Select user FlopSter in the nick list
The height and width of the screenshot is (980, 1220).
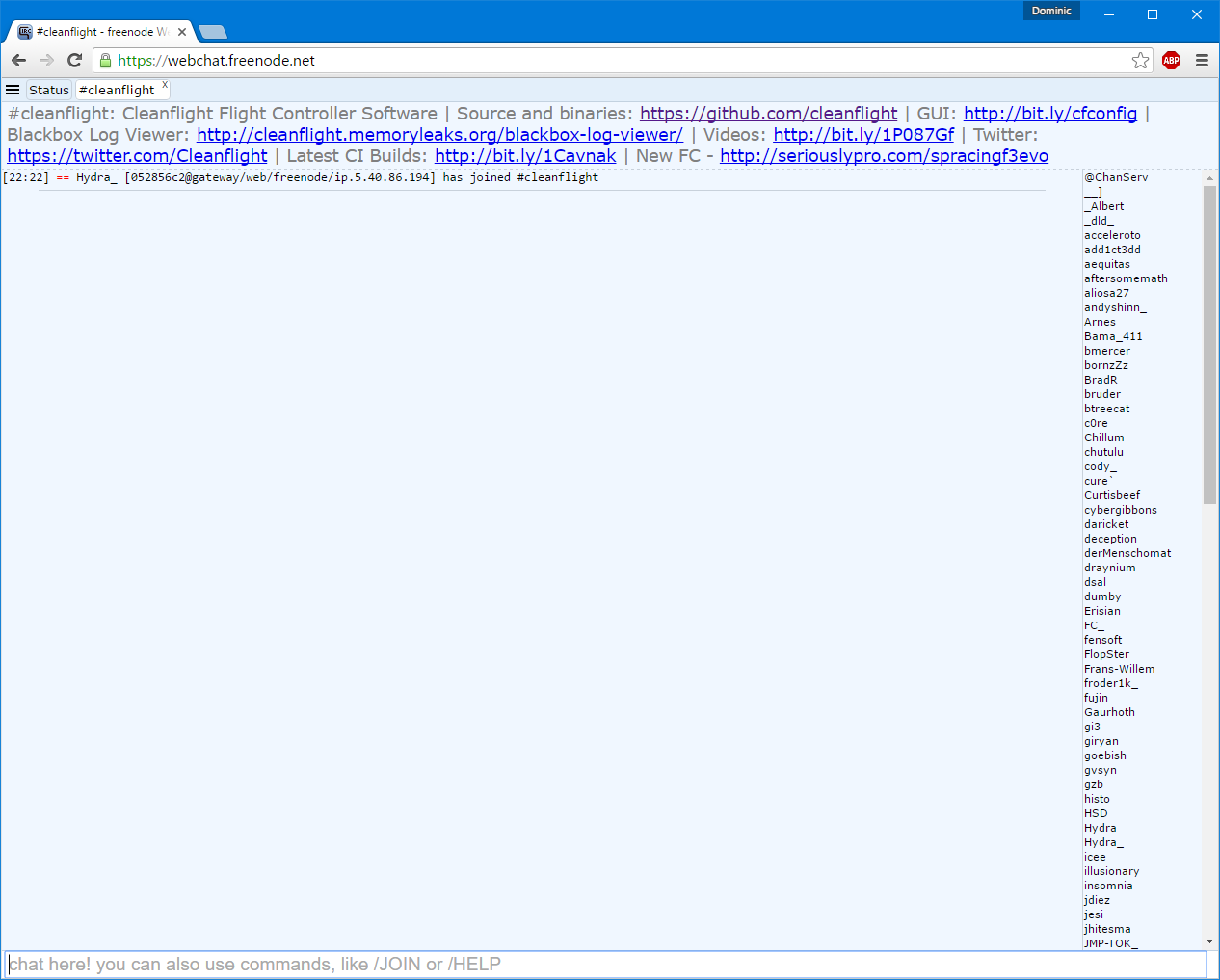pyautogui.click(x=1106, y=654)
